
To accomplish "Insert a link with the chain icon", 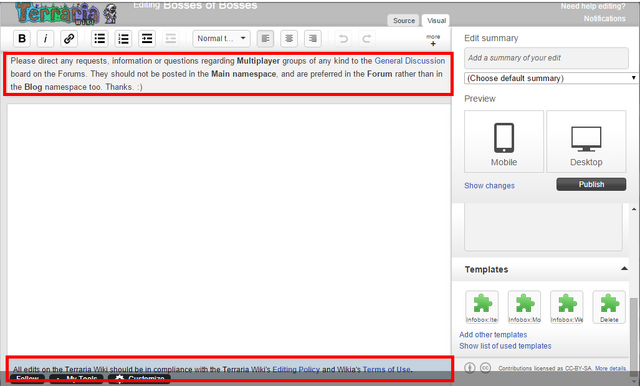I will coord(69,39).
